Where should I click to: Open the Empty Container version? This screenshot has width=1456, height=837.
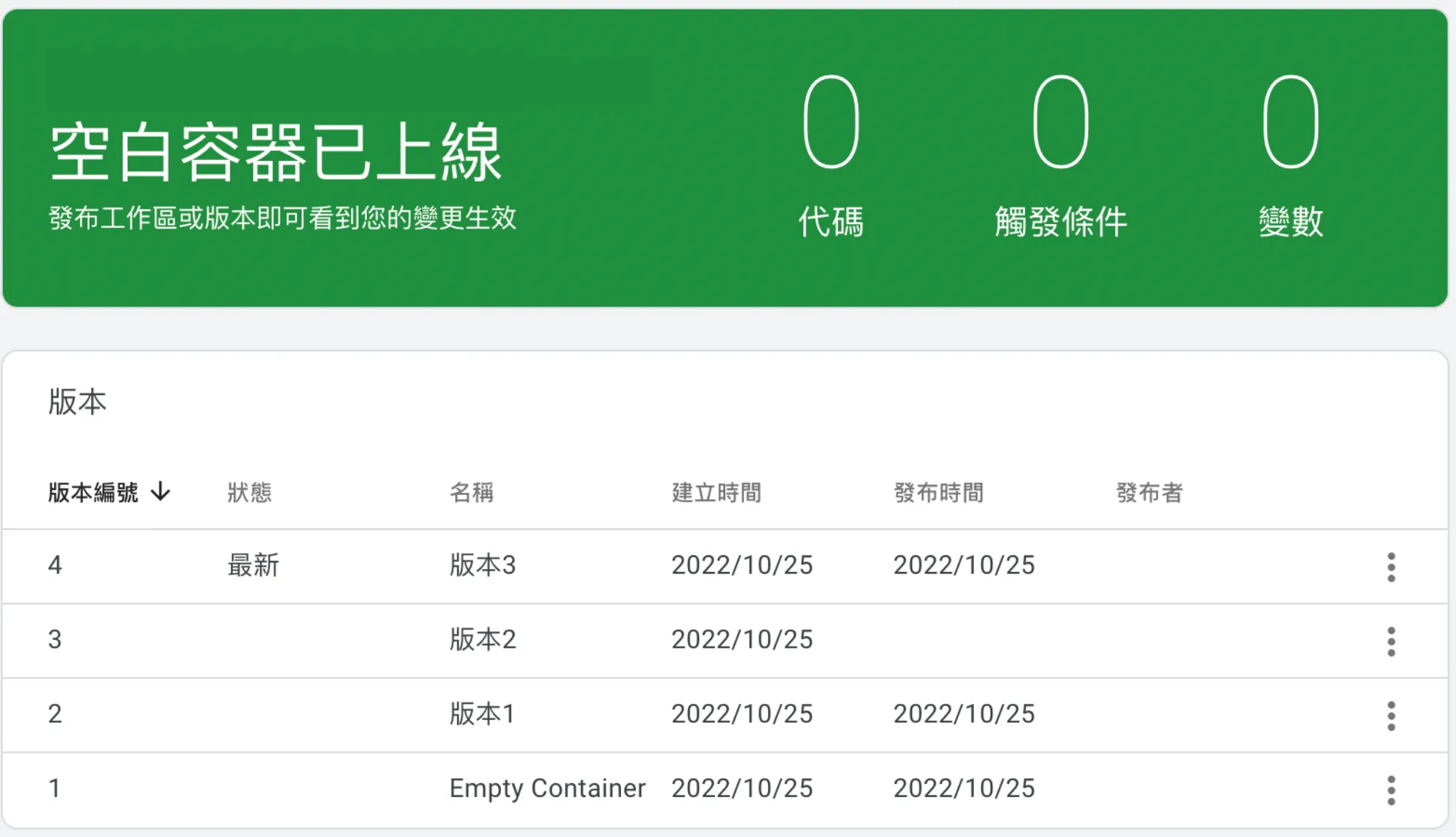click(547, 788)
